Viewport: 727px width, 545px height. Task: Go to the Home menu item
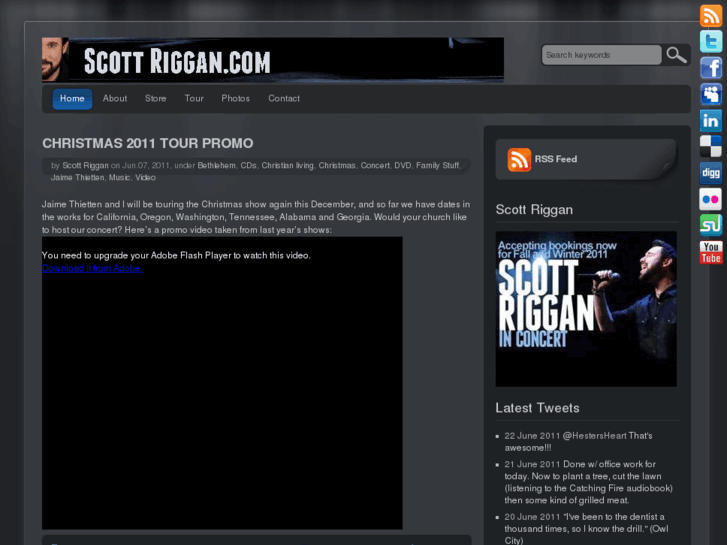(72, 99)
